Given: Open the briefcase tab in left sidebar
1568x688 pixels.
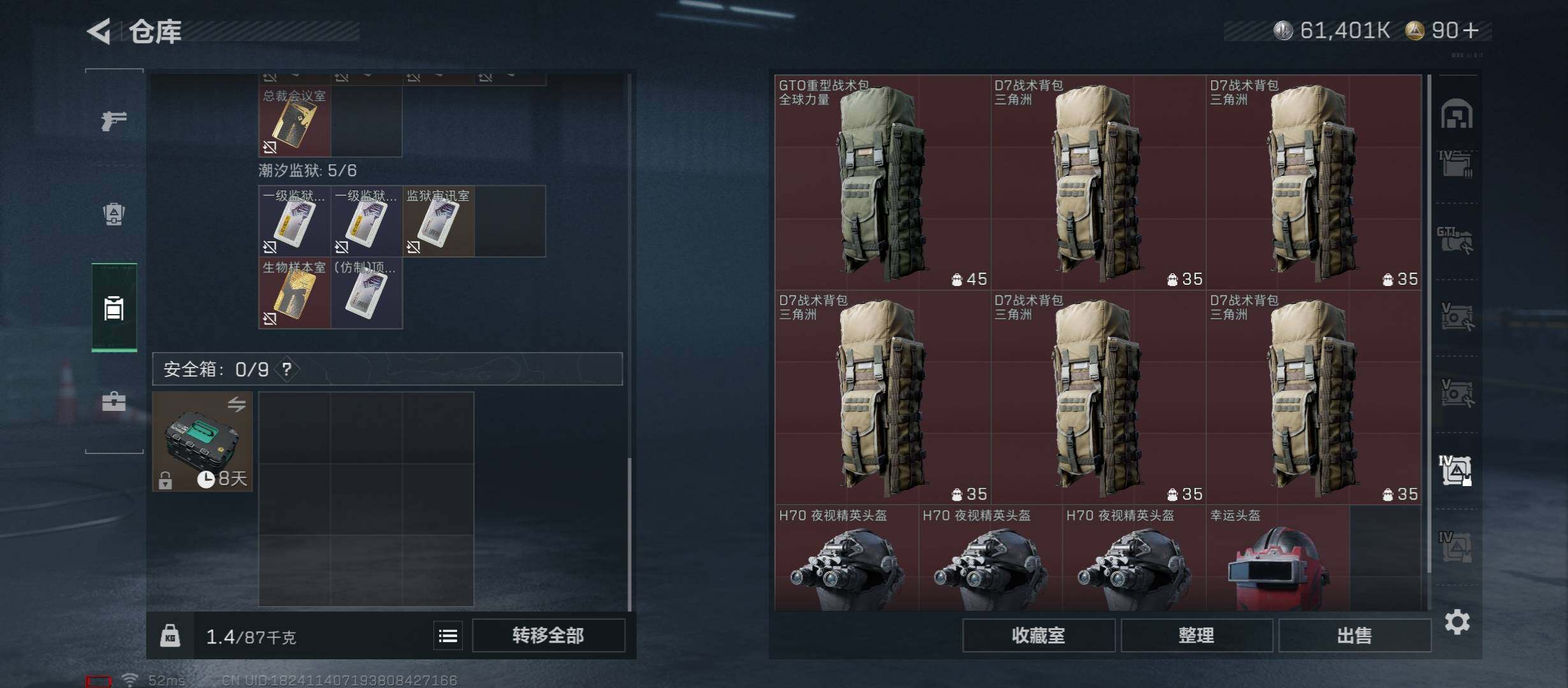Looking at the screenshot, I should (x=114, y=401).
